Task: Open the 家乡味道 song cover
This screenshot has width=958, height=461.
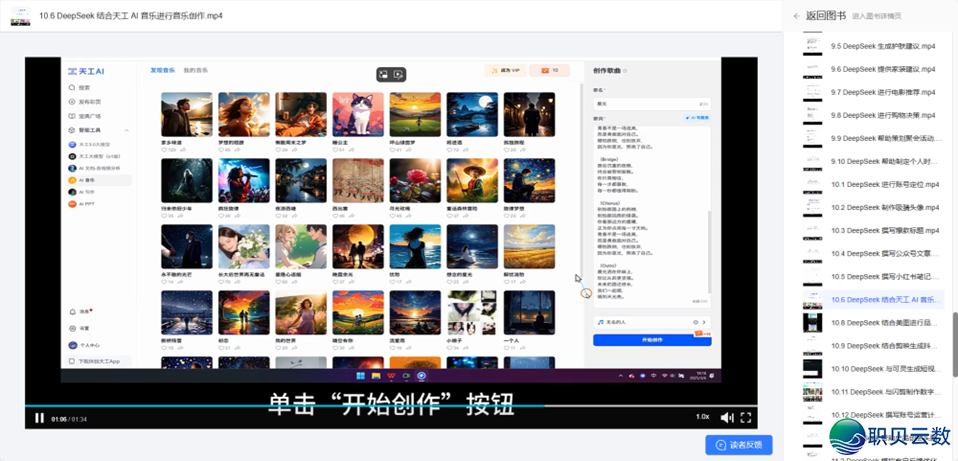Action: [x=187, y=114]
